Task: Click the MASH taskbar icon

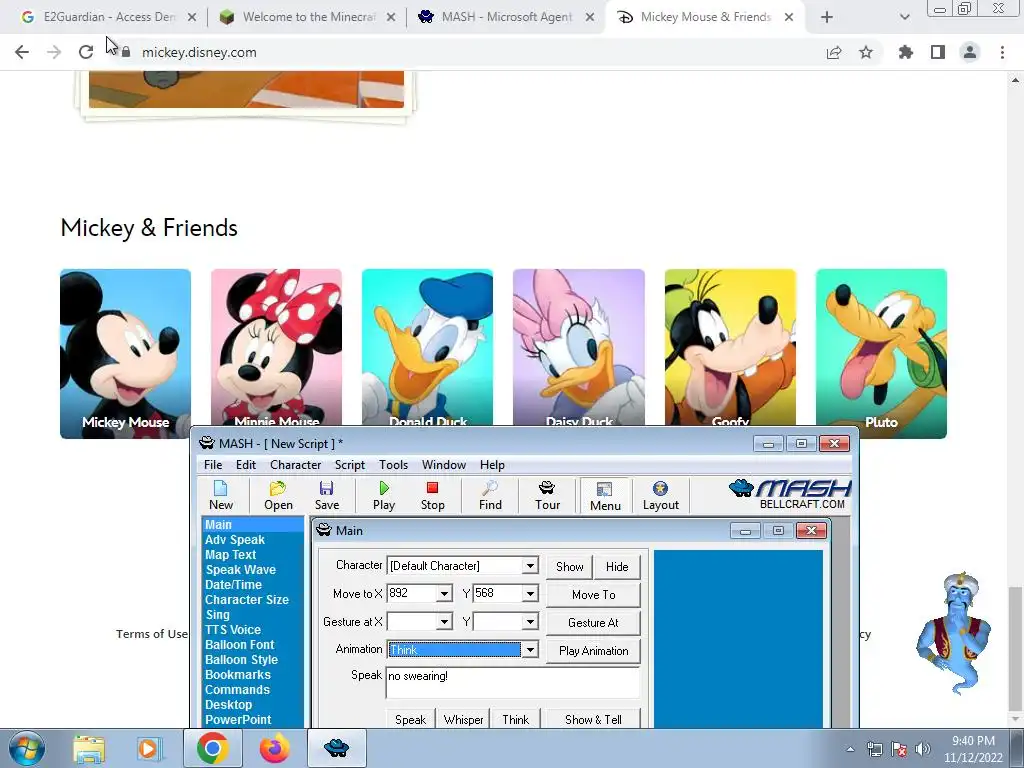Action: (x=336, y=748)
